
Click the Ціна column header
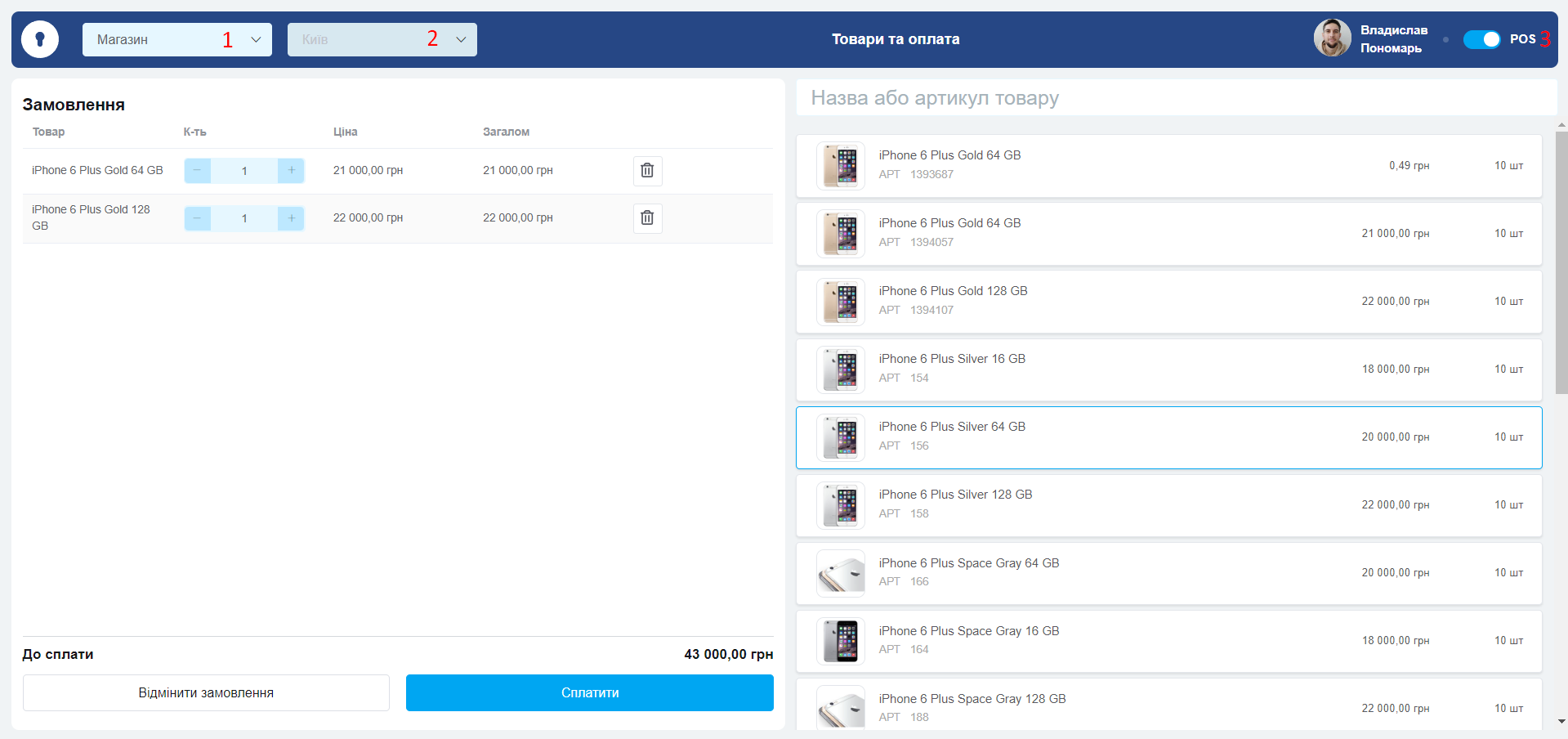pyautogui.click(x=345, y=132)
